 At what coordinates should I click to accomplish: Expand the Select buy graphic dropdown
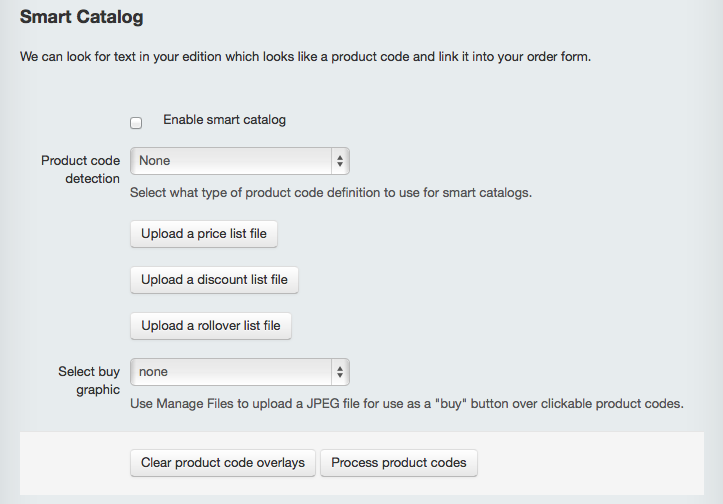[240, 372]
